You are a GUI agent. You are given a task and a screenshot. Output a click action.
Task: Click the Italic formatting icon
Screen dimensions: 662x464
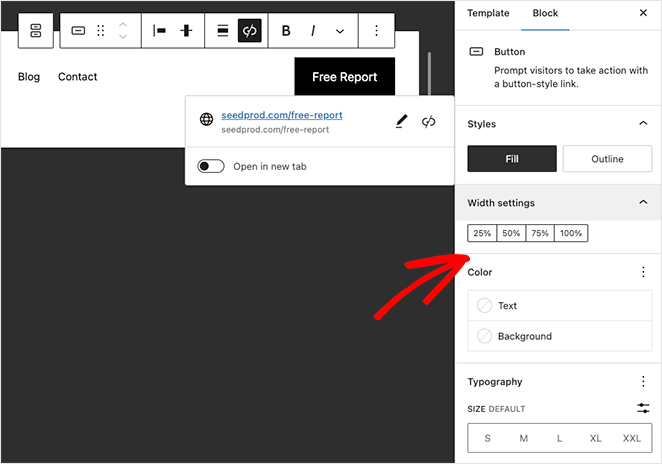click(313, 31)
